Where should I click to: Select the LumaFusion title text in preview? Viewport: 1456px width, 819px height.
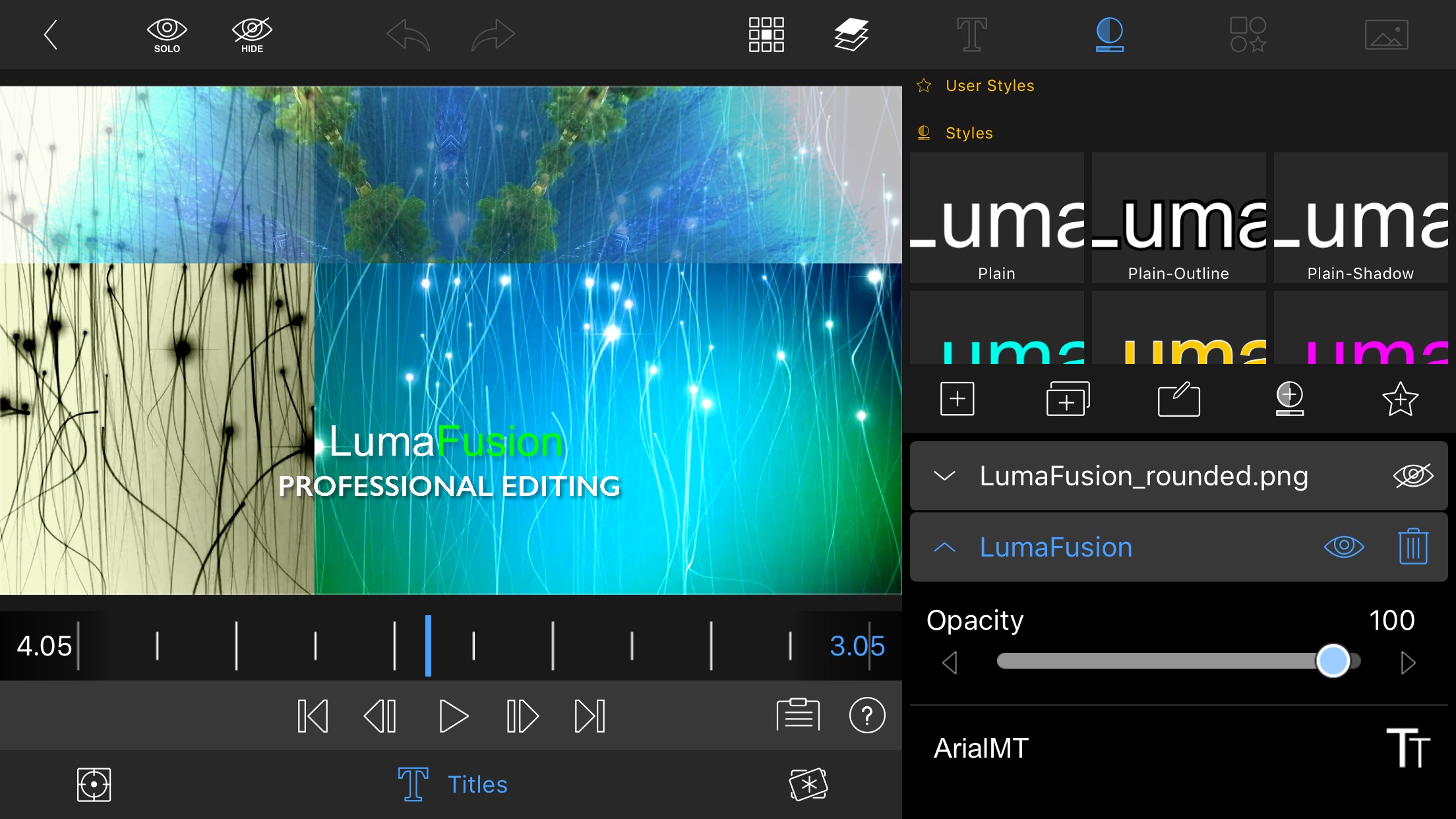click(446, 441)
